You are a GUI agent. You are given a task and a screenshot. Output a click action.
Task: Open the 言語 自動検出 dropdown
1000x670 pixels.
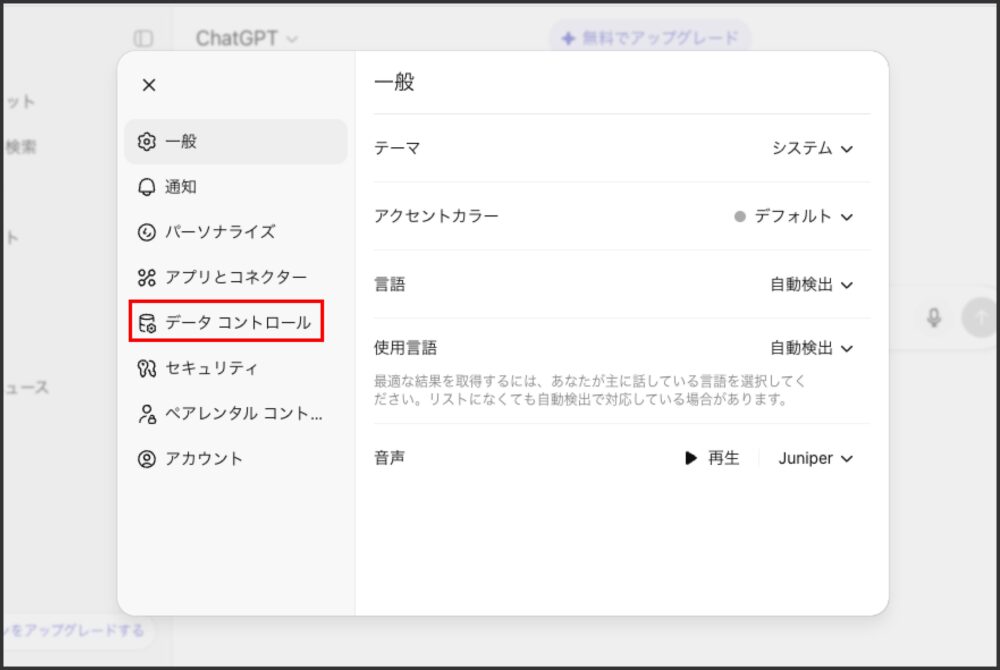pyautogui.click(x=811, y=285)
